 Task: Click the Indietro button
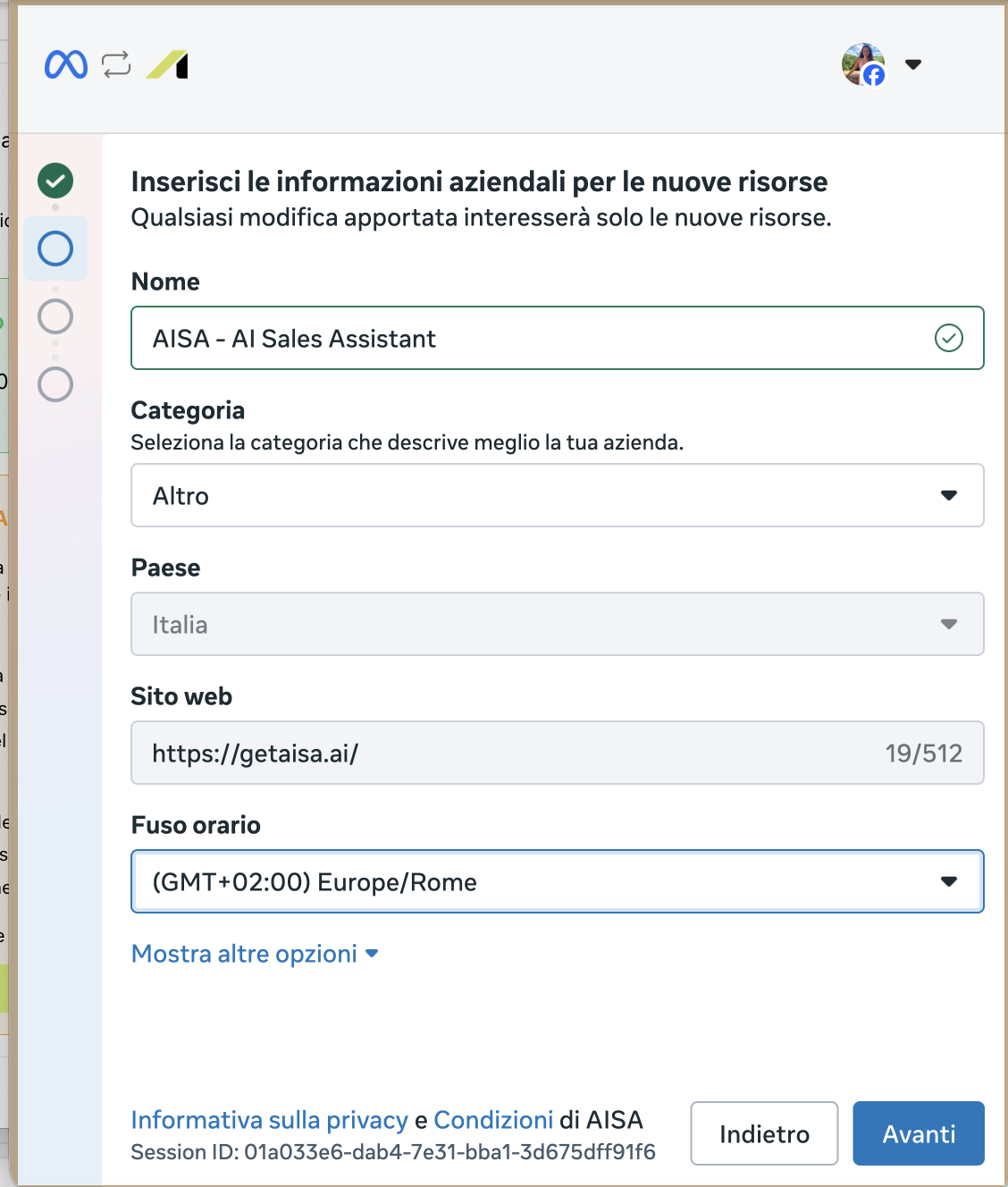[x=764, y=1133]
